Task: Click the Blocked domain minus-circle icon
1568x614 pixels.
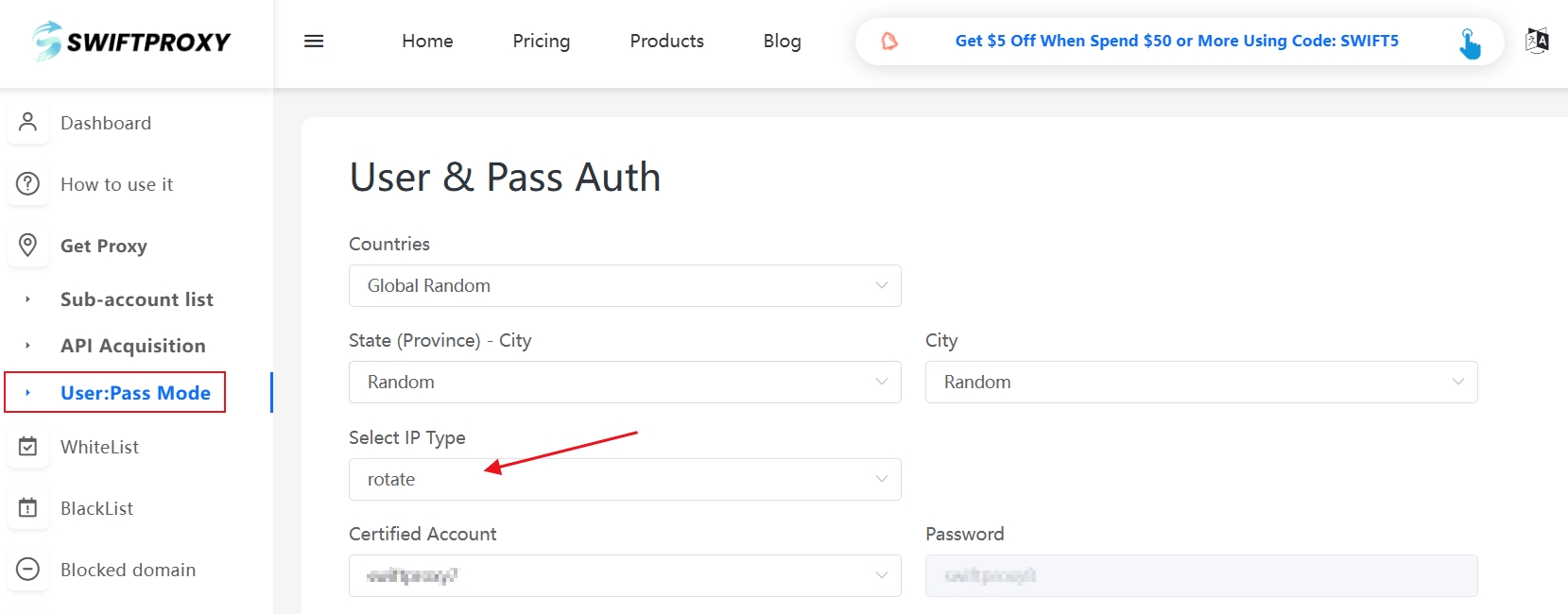Action: 28,570
